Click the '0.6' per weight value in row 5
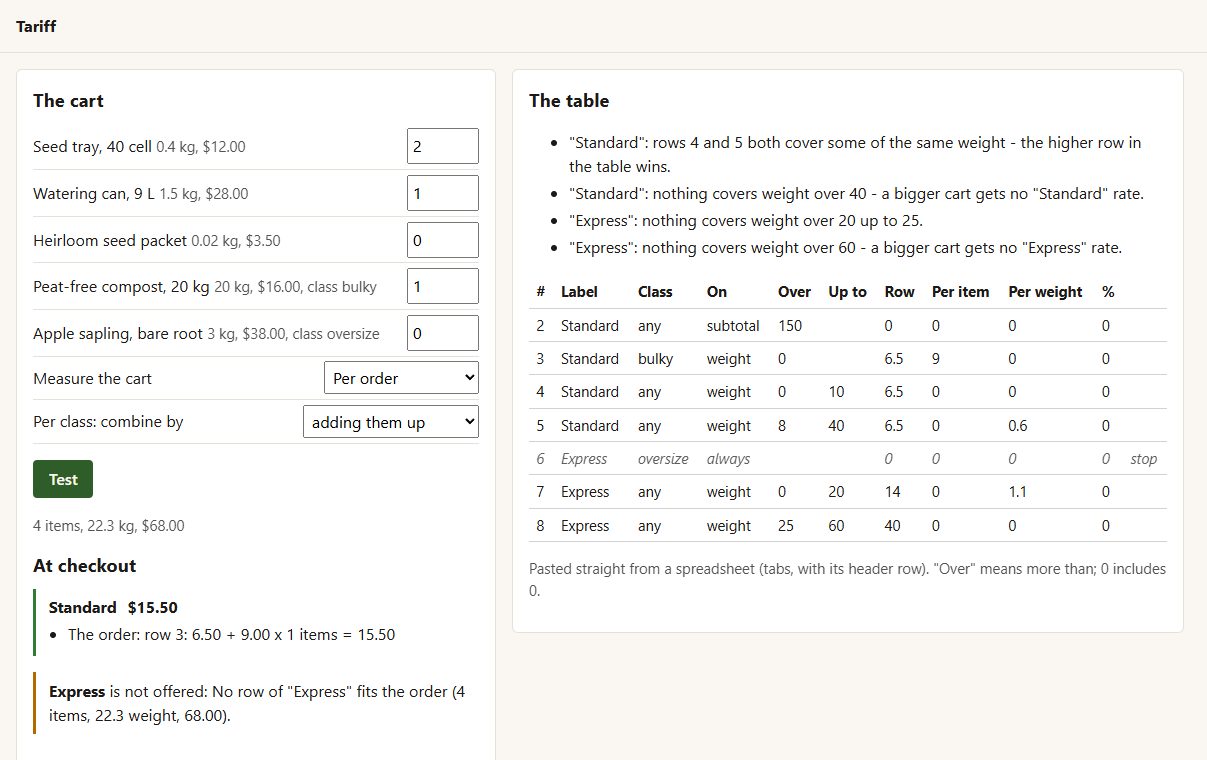 click(x=1018, y=425)
